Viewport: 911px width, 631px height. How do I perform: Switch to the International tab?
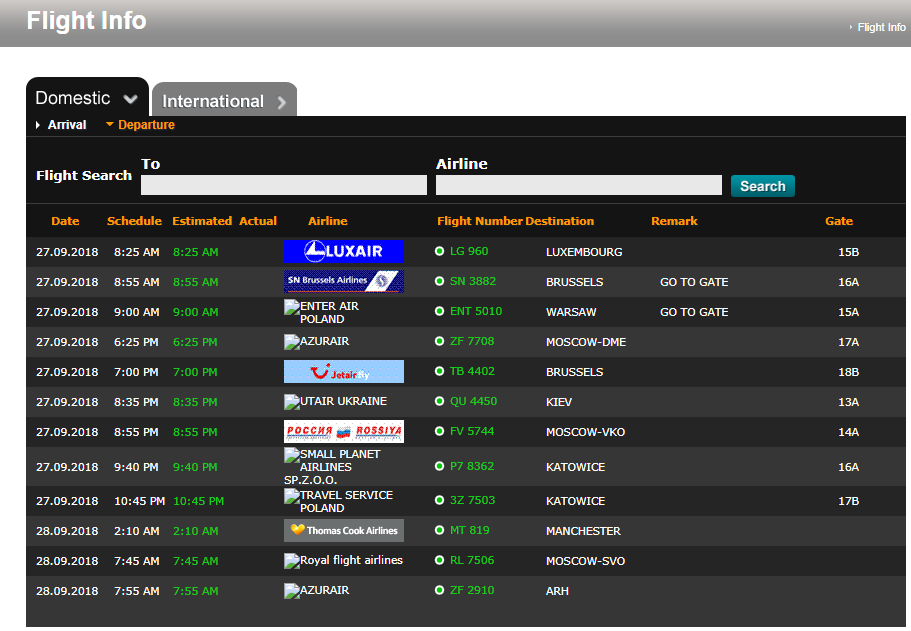pyautogui.click(x=223, y=101)
